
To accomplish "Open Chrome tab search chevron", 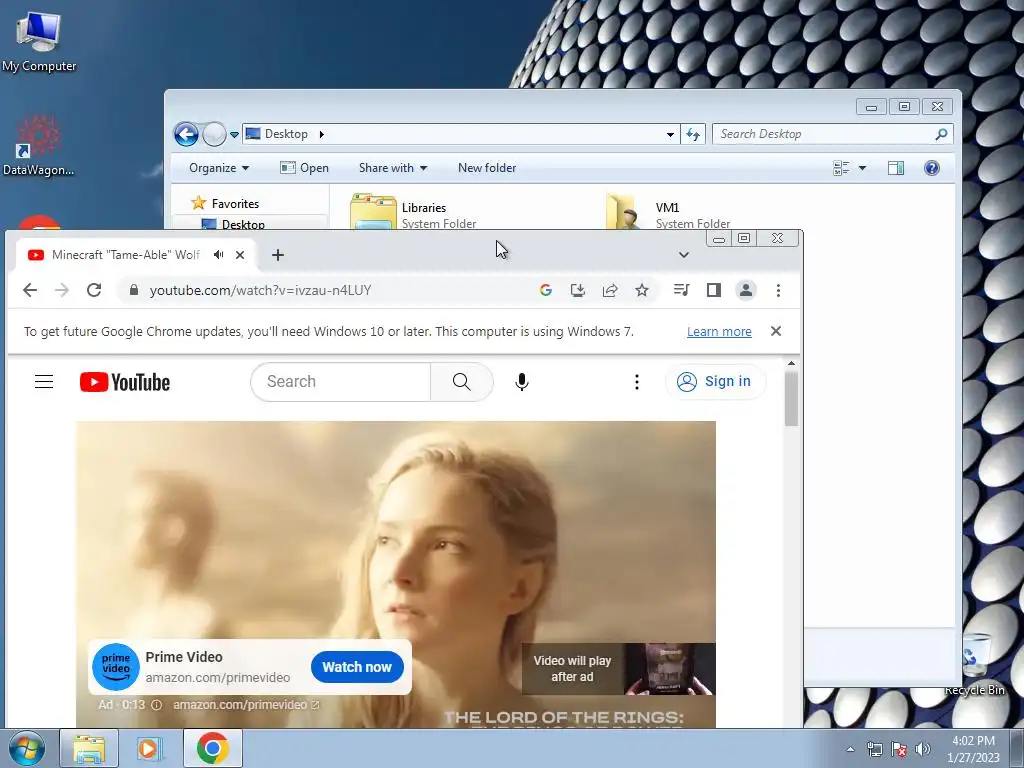I will [x=684, y=255].
